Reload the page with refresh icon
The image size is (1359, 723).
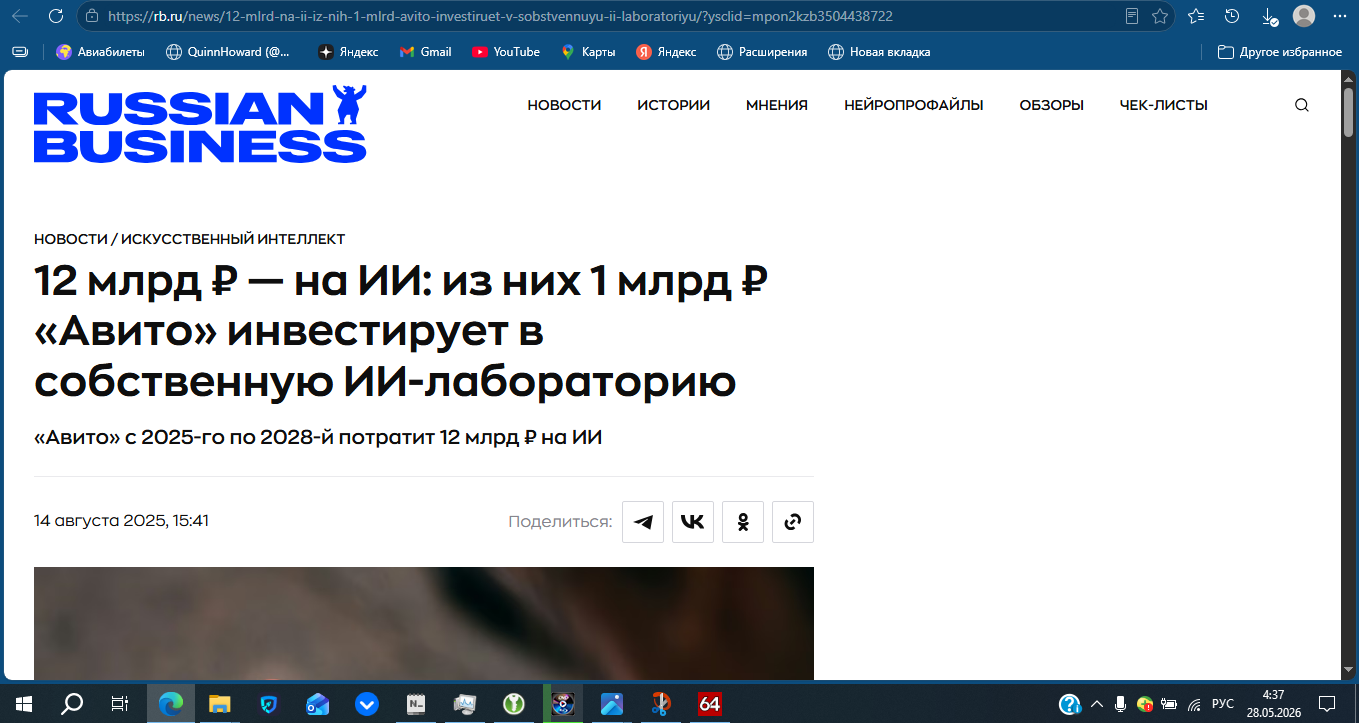(56, 16)
